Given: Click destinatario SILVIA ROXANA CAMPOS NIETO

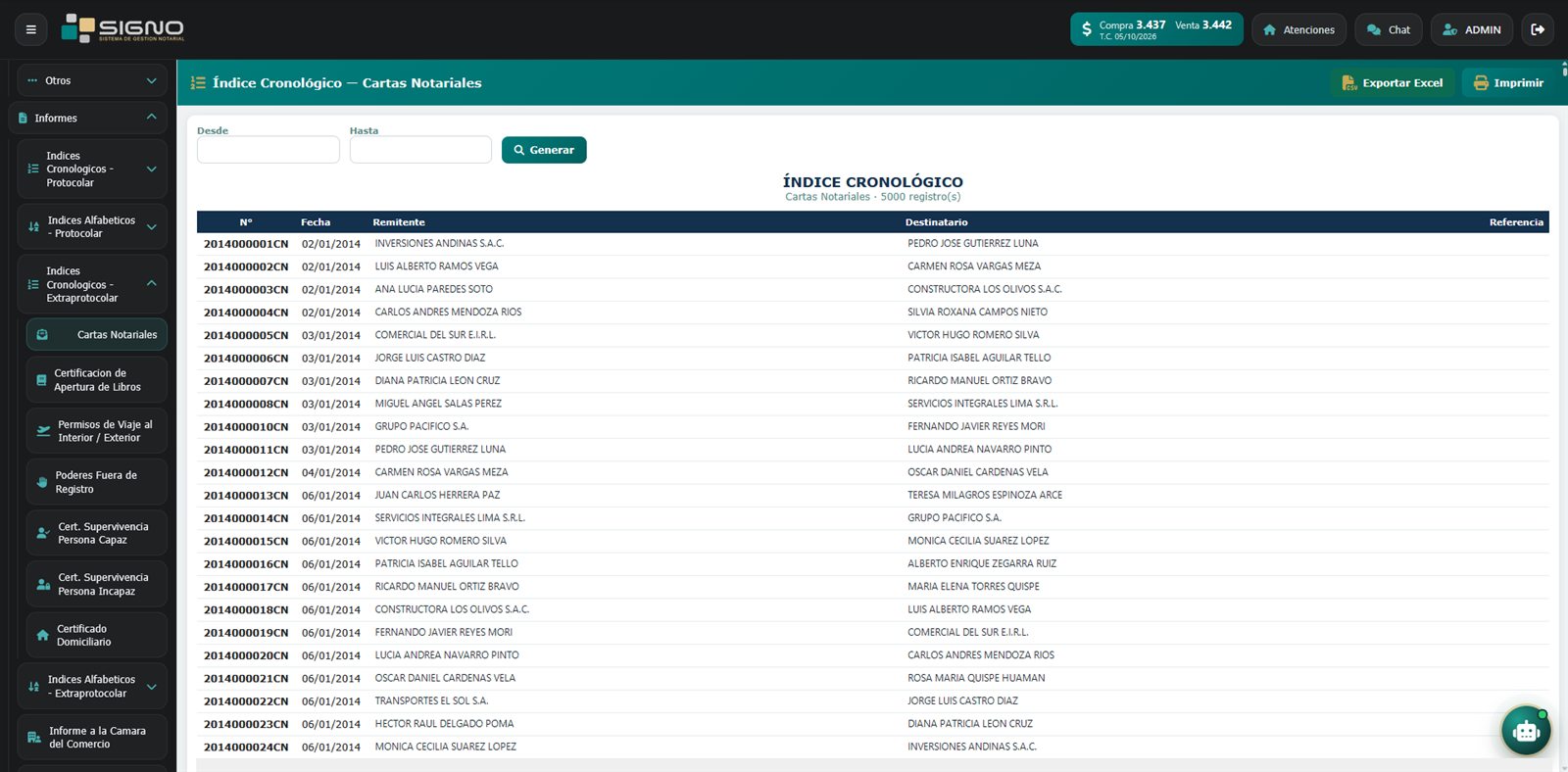Looking at the screenshot, I should [x=977, y=313].
